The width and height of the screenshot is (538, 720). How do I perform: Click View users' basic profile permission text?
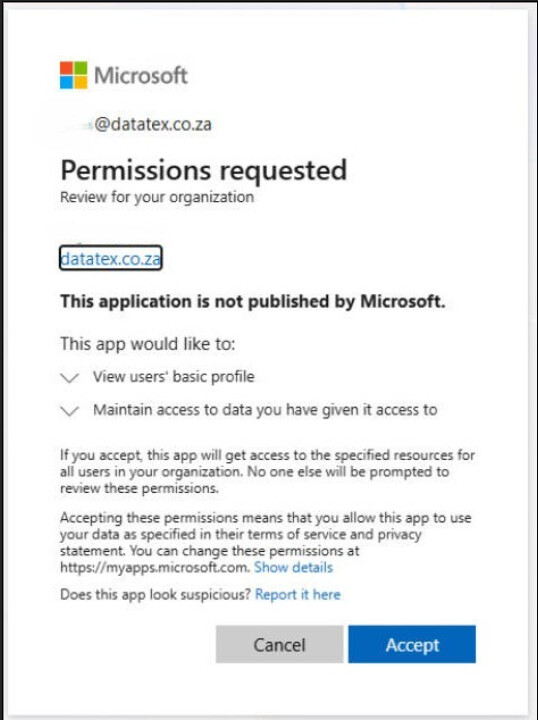point(174,377)
